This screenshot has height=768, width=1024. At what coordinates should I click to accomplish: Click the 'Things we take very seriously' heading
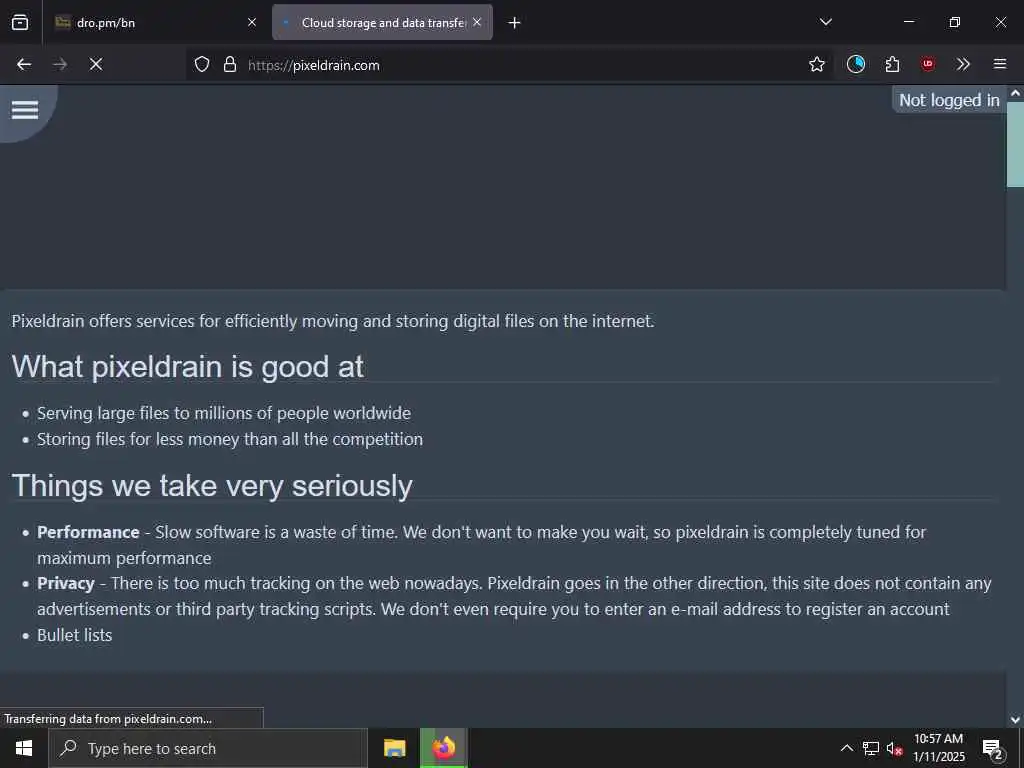coord(212,486)
